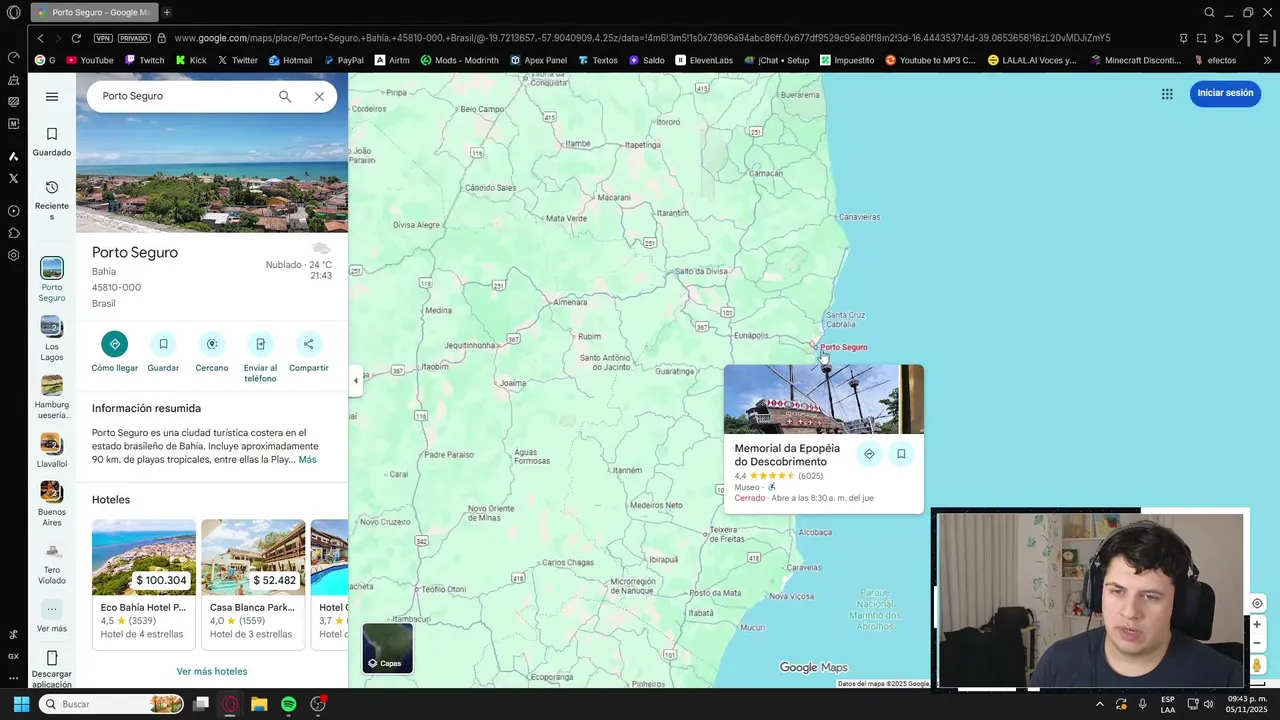1280x720 pixels.
Task: Open Windows Start menu
Action: point(21,704)
